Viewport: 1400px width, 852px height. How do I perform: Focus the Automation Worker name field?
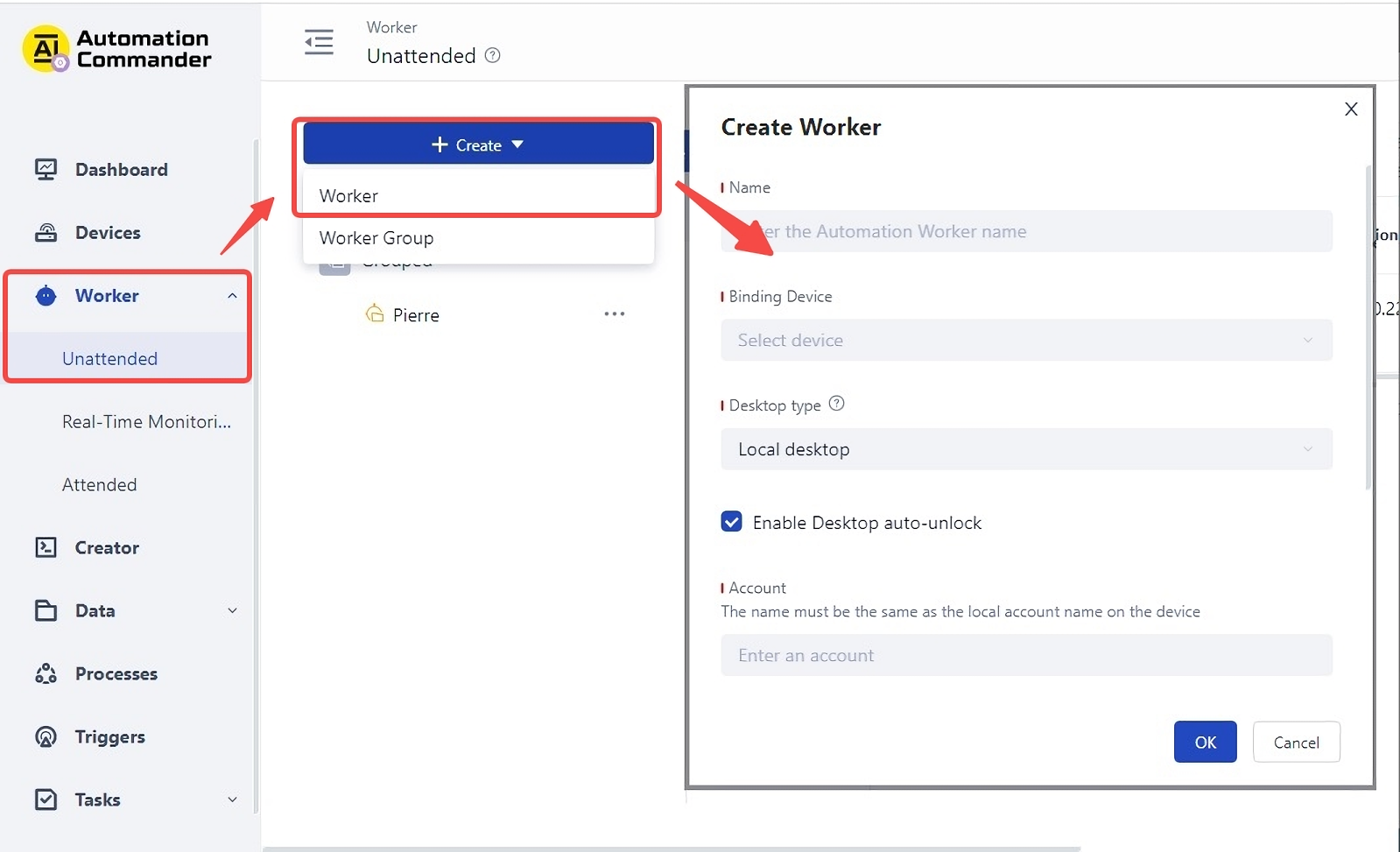point(1026,231)
